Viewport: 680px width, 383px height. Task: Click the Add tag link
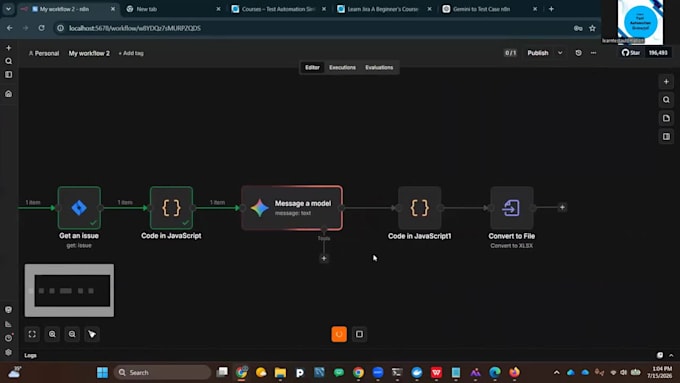click(x=131, y=53)
